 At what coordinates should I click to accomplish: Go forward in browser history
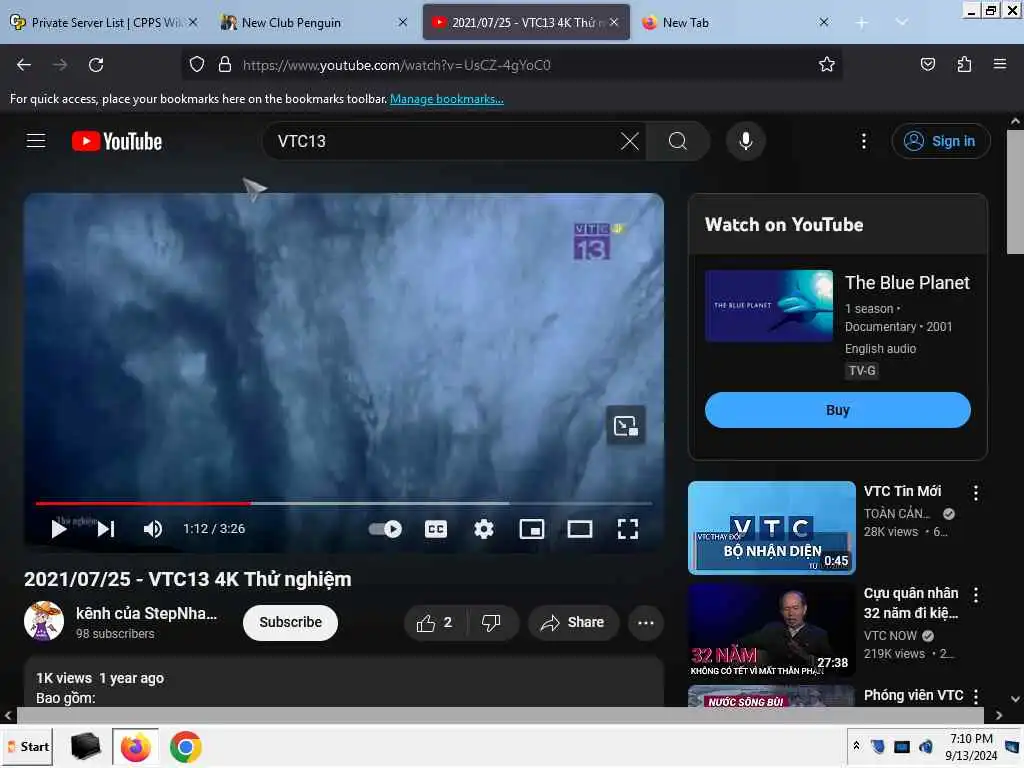[x=59, y=65]
